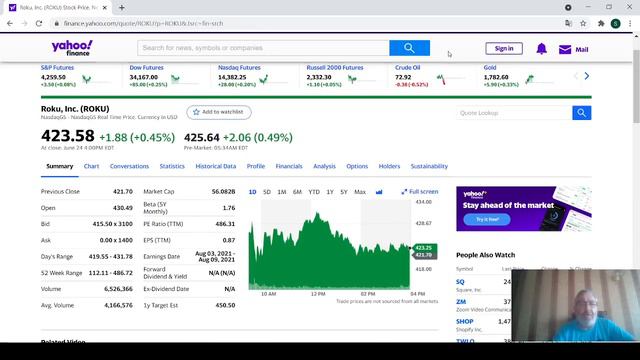This screenshot has width=640, height=360.
Task: Open the Holders tab
Action: (x=389, y=166)
